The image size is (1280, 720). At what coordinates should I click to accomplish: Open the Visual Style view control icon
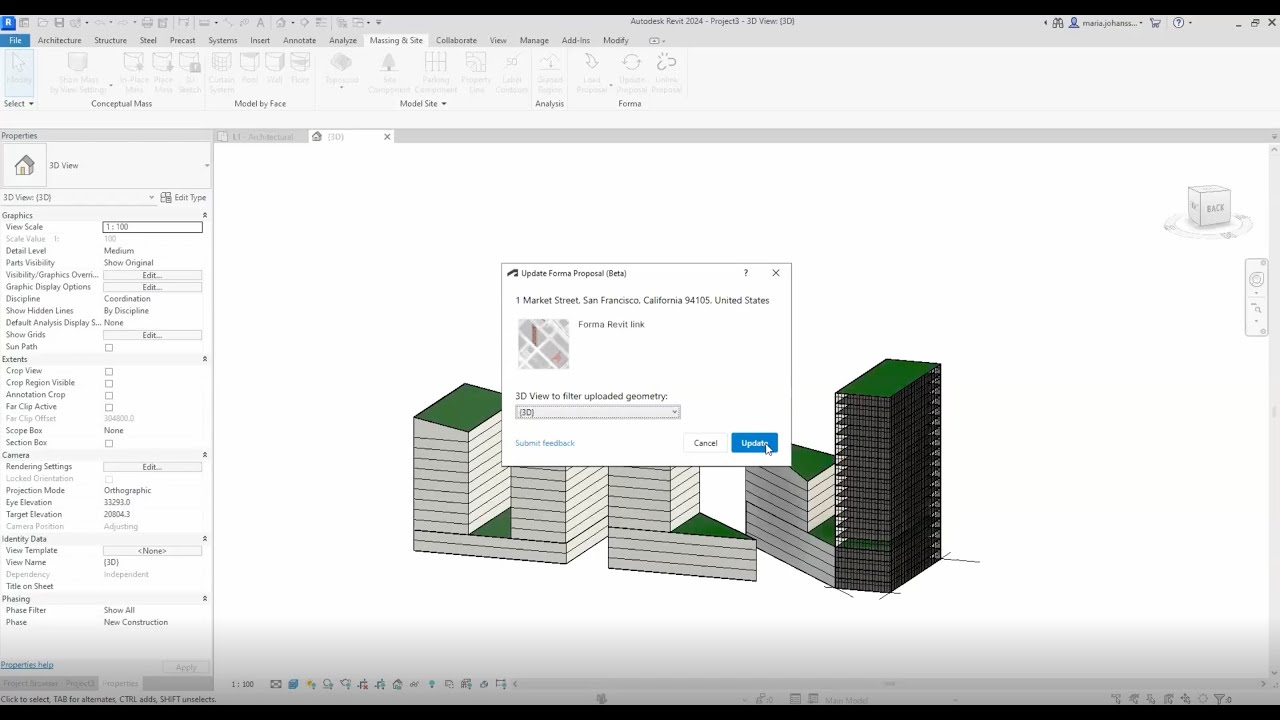[293, 685]
